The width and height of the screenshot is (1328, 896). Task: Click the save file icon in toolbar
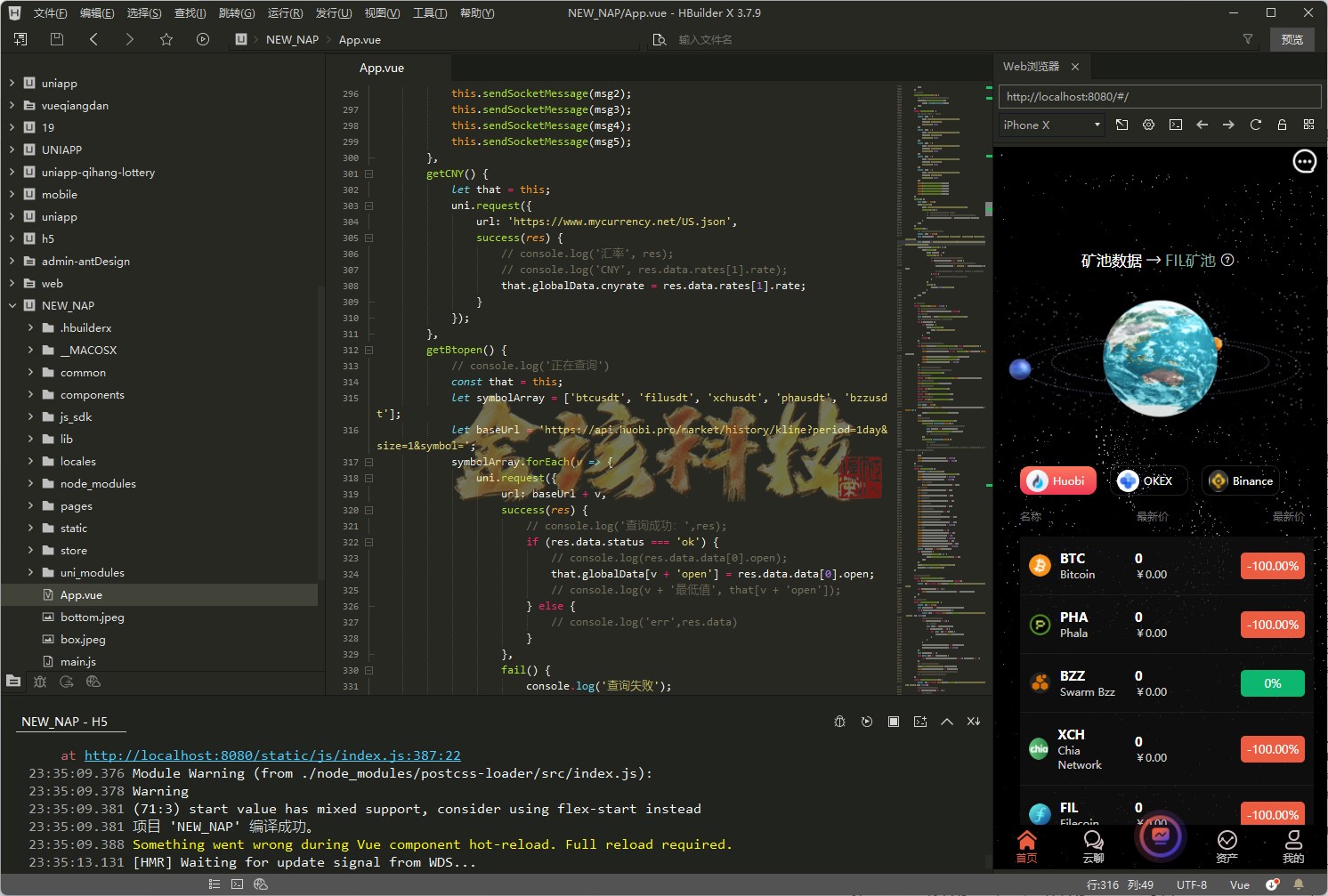coord(57,39)
